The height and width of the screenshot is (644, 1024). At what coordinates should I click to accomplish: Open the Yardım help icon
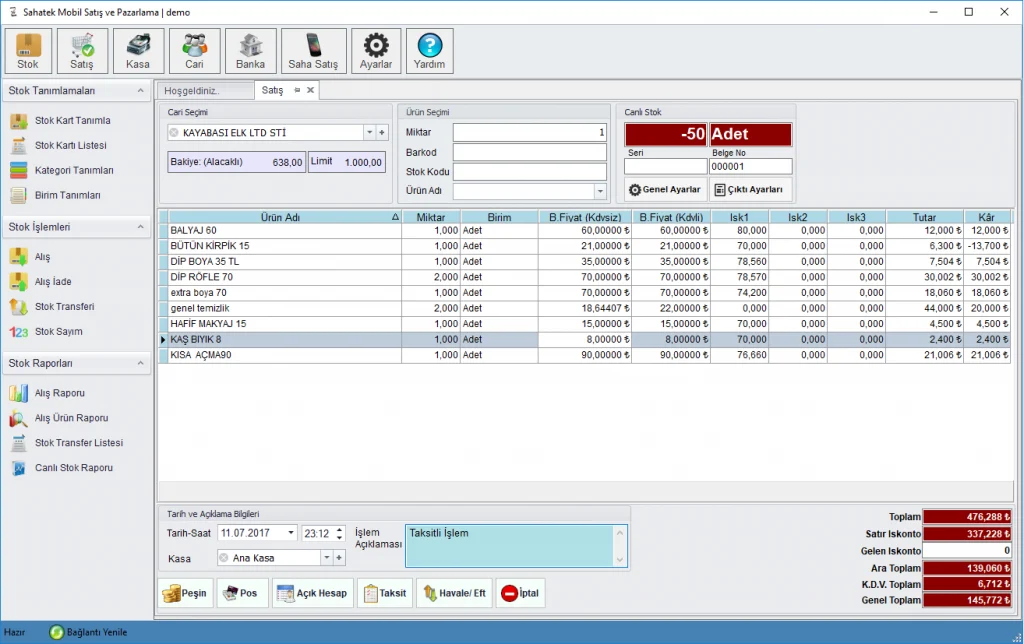[x=429, y=51]
